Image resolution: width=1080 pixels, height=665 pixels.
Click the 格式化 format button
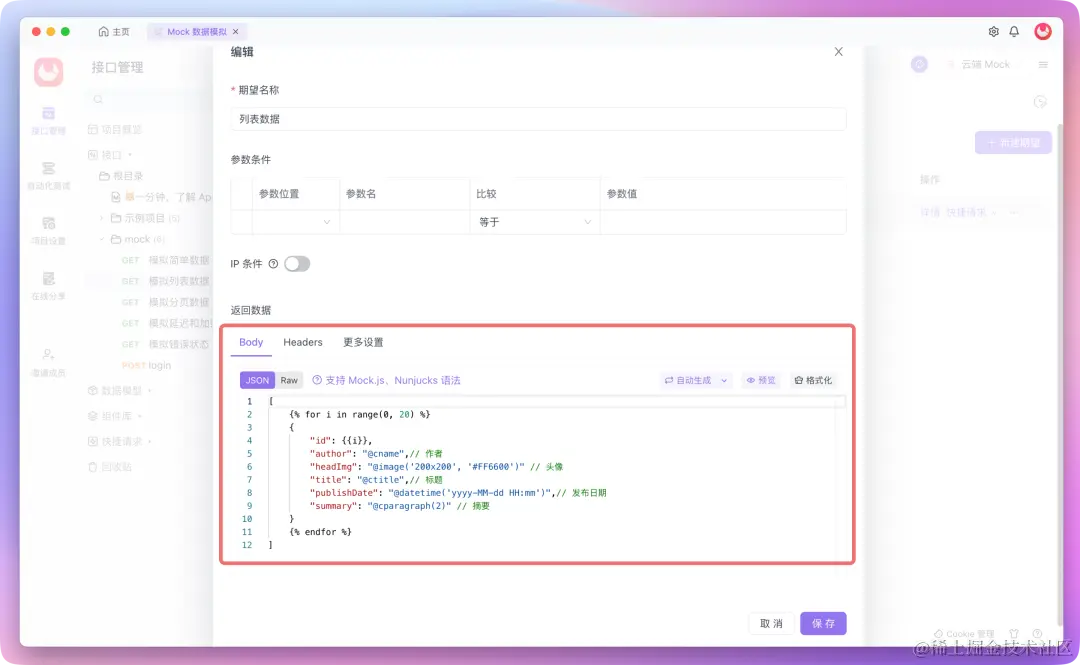click(x=813, y=380)
